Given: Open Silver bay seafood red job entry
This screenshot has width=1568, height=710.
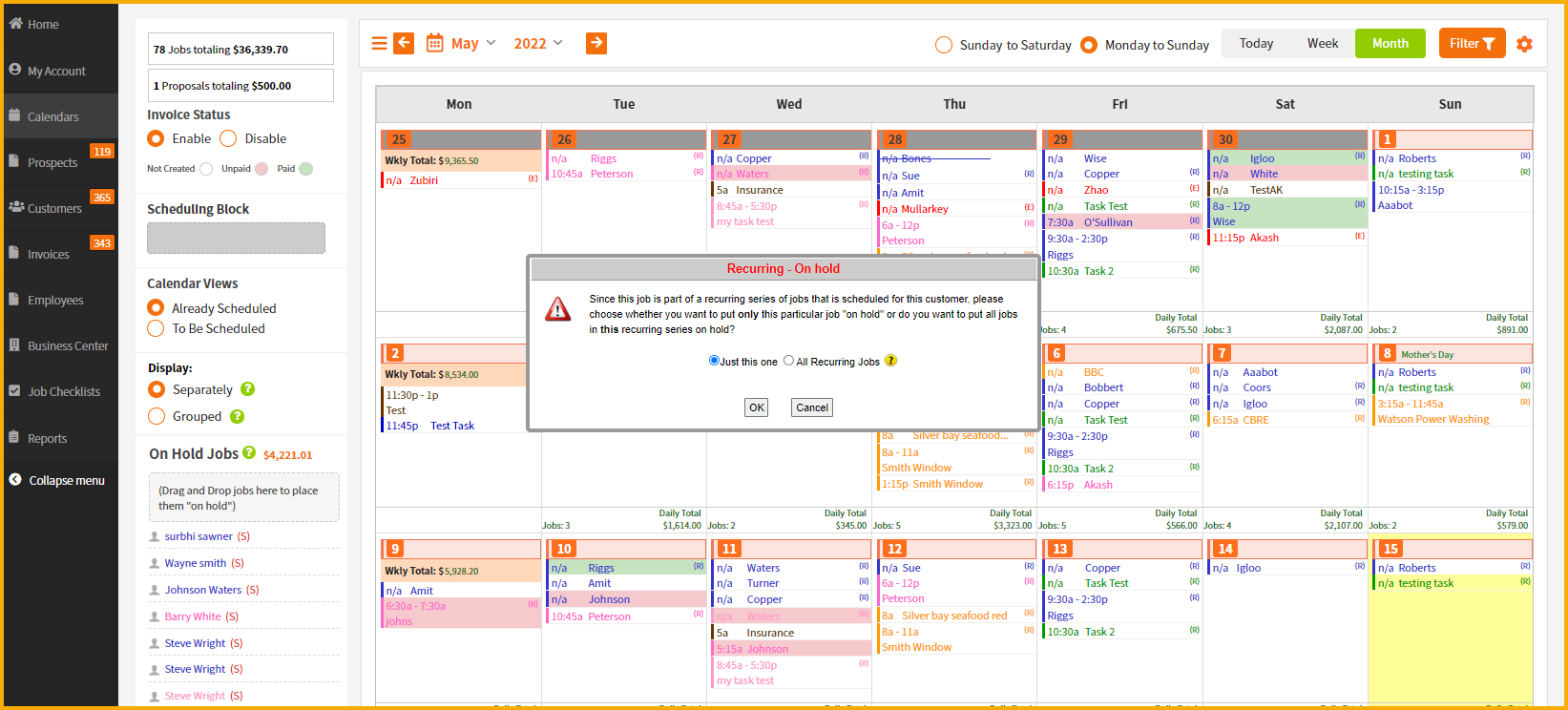Looking at the screenshot, I should [956, 616].
